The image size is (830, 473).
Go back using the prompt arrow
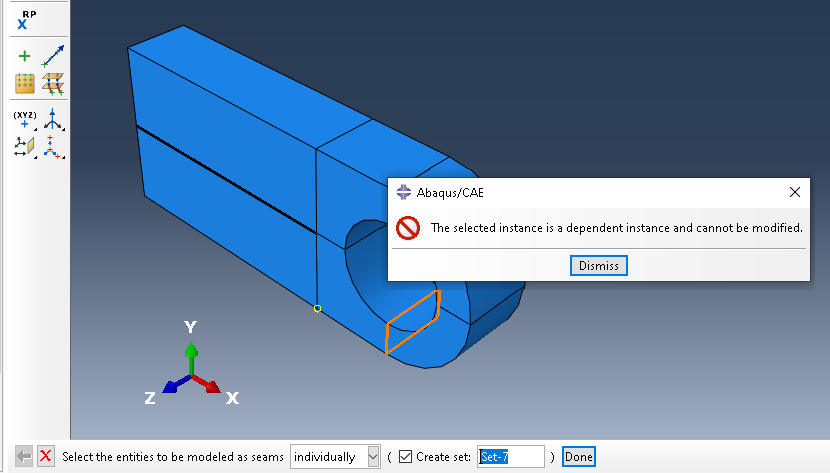[25, 457]
